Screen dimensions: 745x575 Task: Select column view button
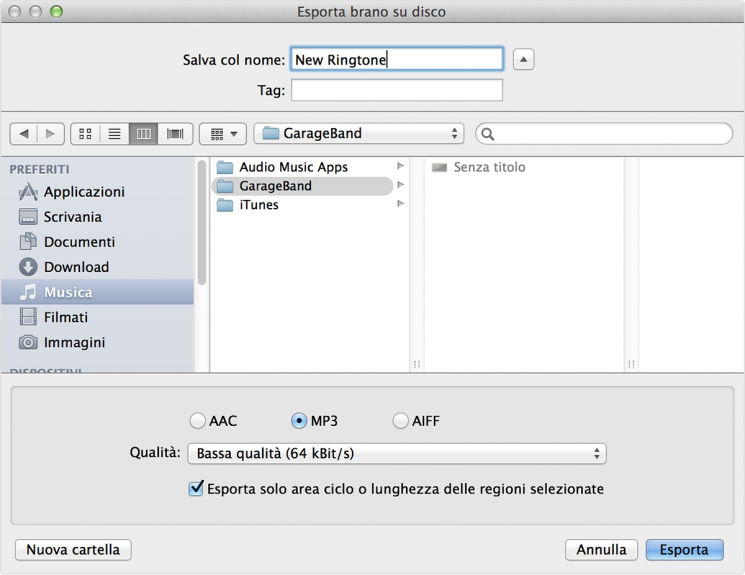coord(144,134)
